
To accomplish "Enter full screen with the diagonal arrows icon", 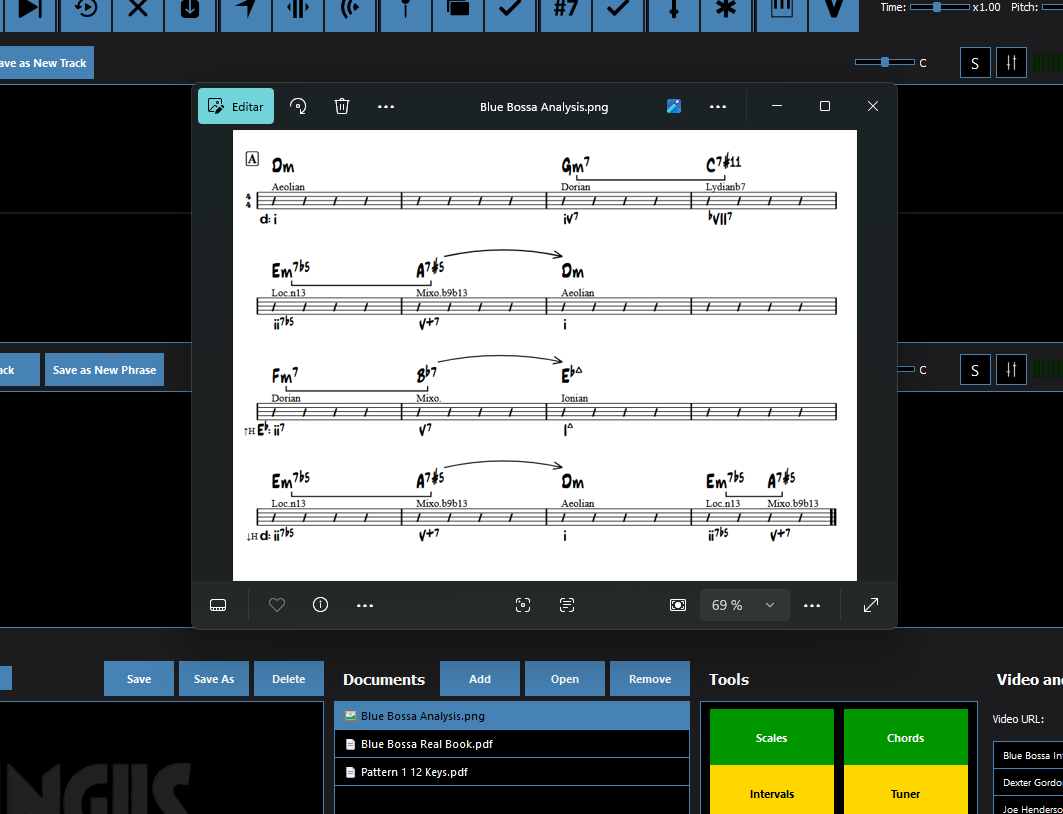I will click(871, 605).
